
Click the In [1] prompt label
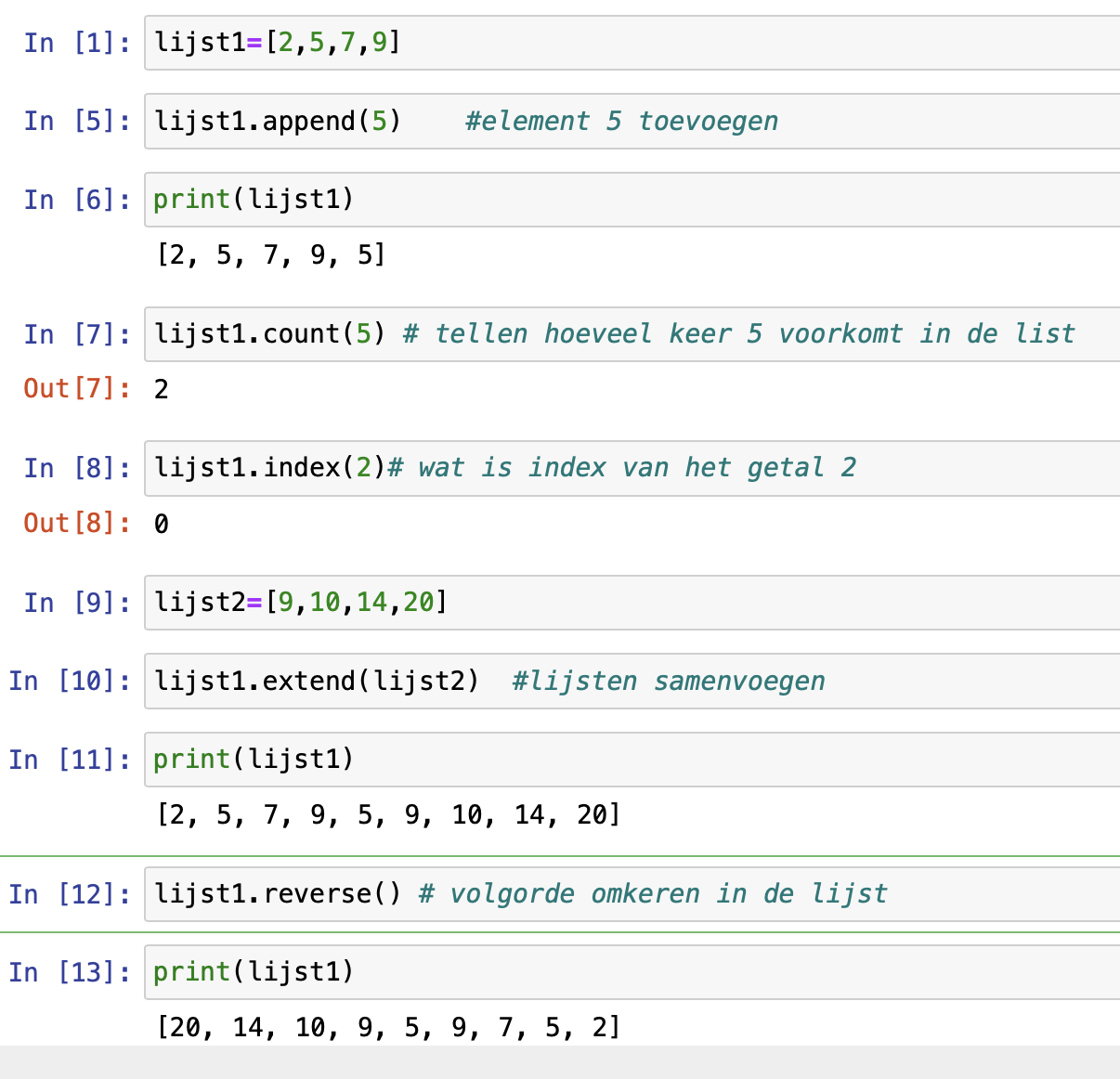click(x=77, y=43)
